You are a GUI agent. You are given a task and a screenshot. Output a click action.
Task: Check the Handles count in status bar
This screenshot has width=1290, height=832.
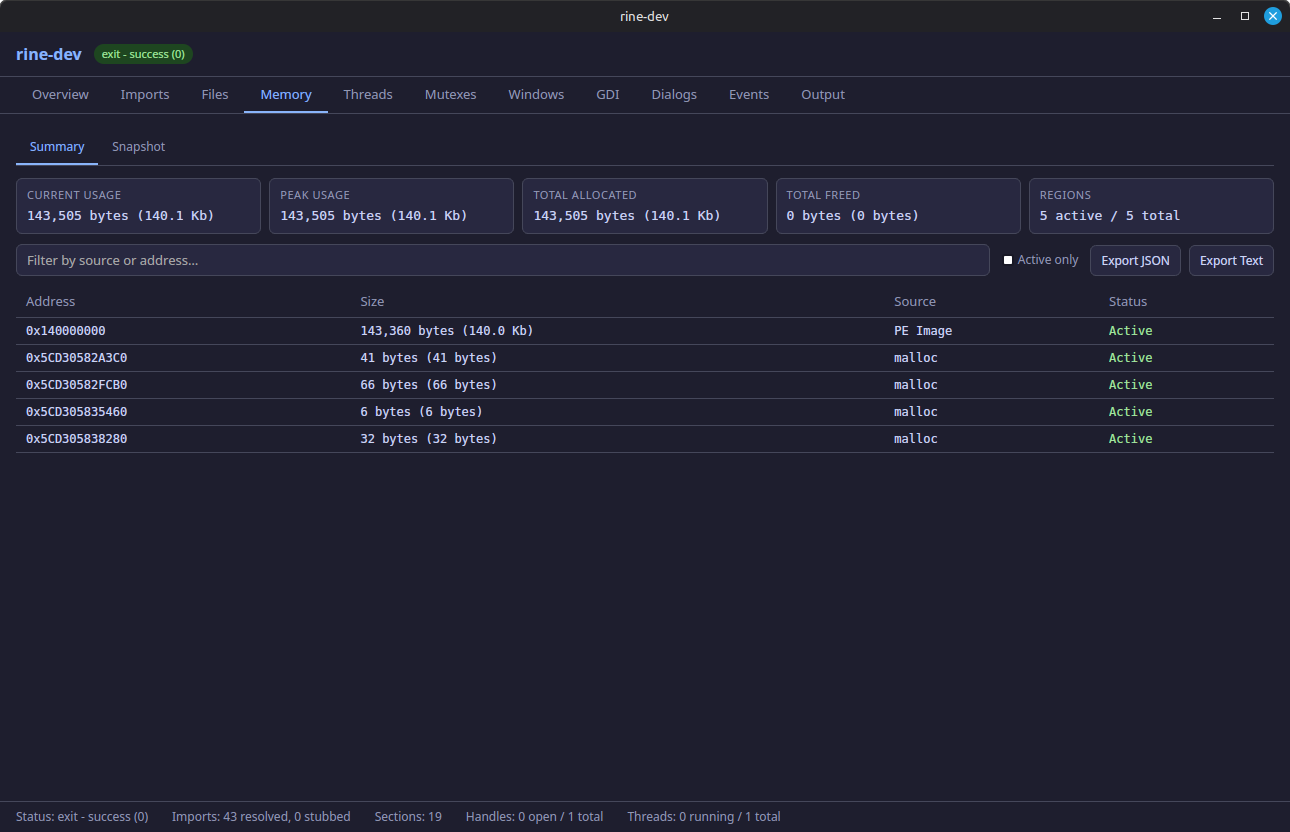534,816
